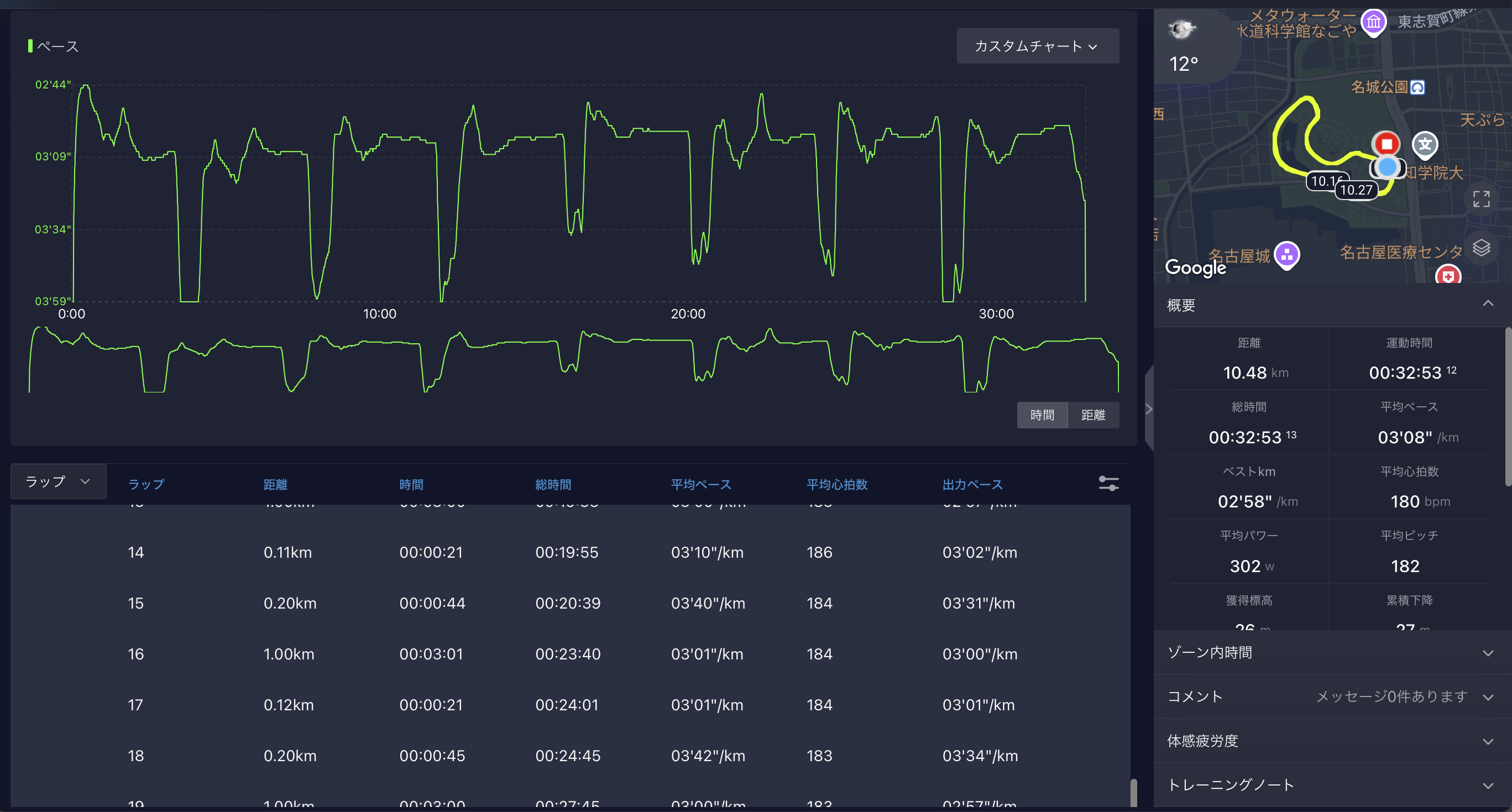Toggle the ペース chart legend

(x=53, y=46)
